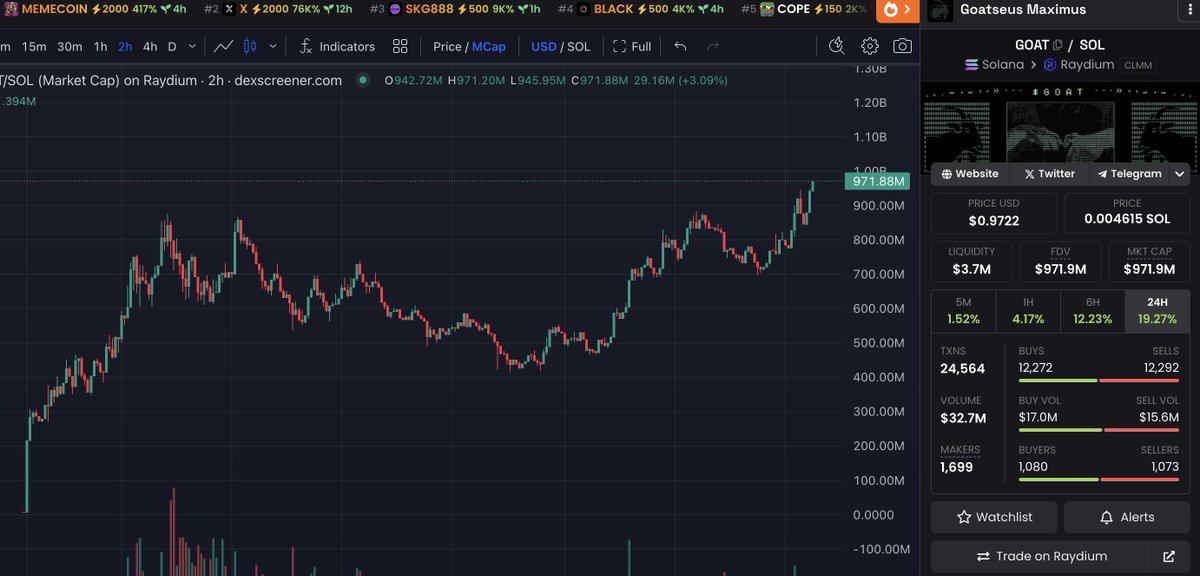
Task: Click the LIQUIDITY $3.7M box
Action: pyautogui.click(x=971, y=261)
